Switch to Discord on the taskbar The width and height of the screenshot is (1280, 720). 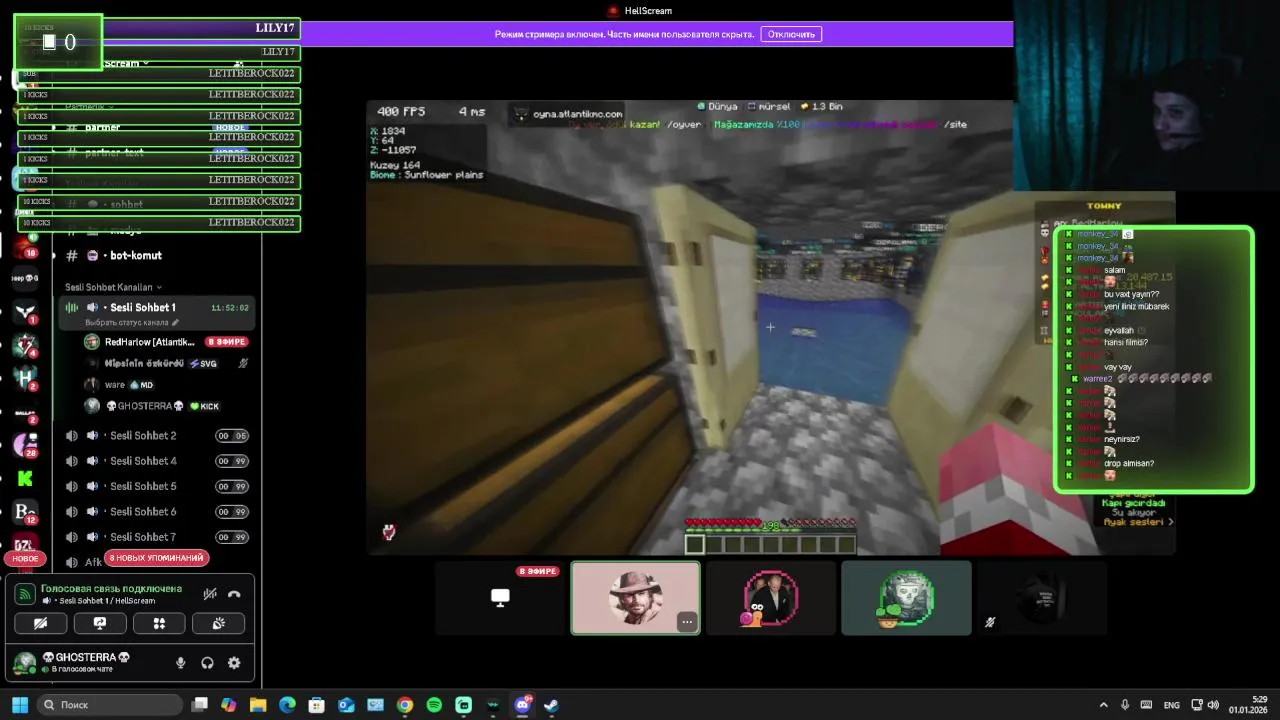click(x=522, y=705)
